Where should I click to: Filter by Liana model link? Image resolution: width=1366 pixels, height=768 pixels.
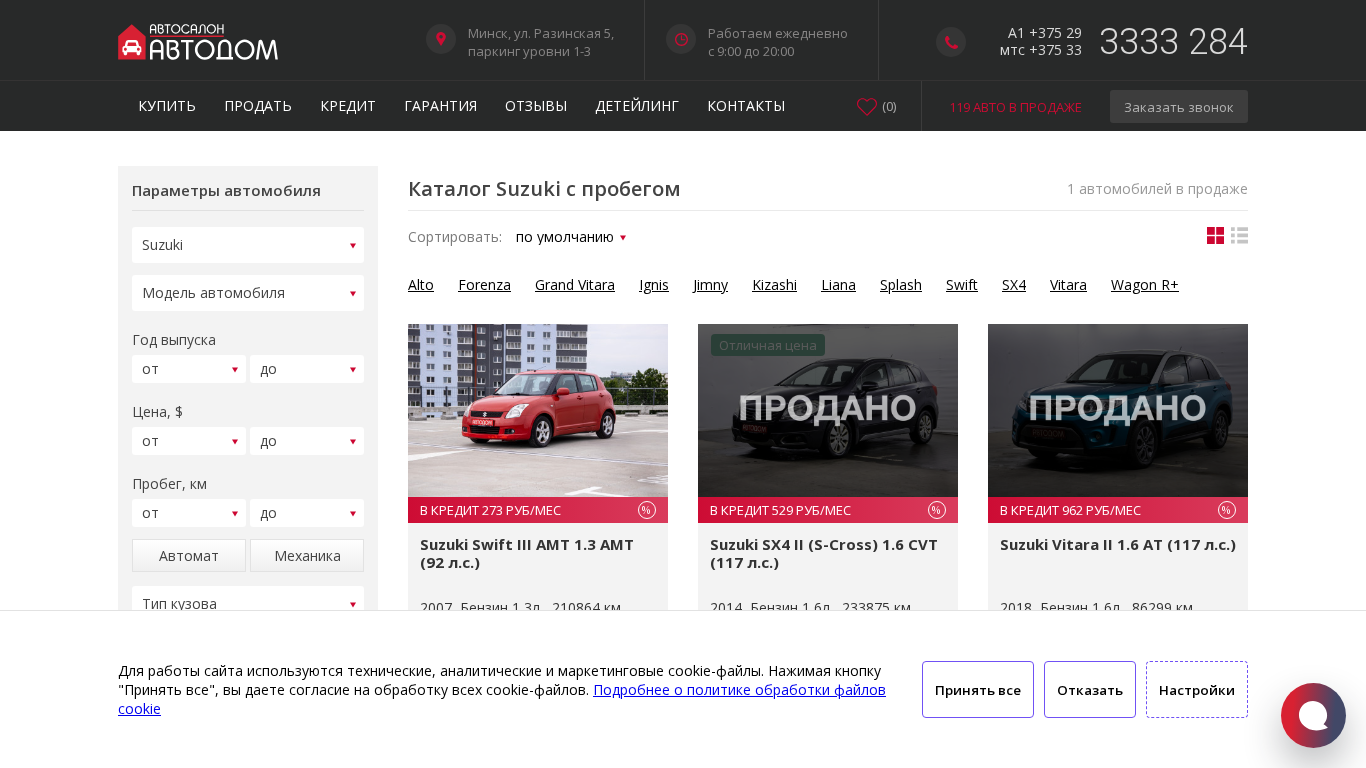839,285
